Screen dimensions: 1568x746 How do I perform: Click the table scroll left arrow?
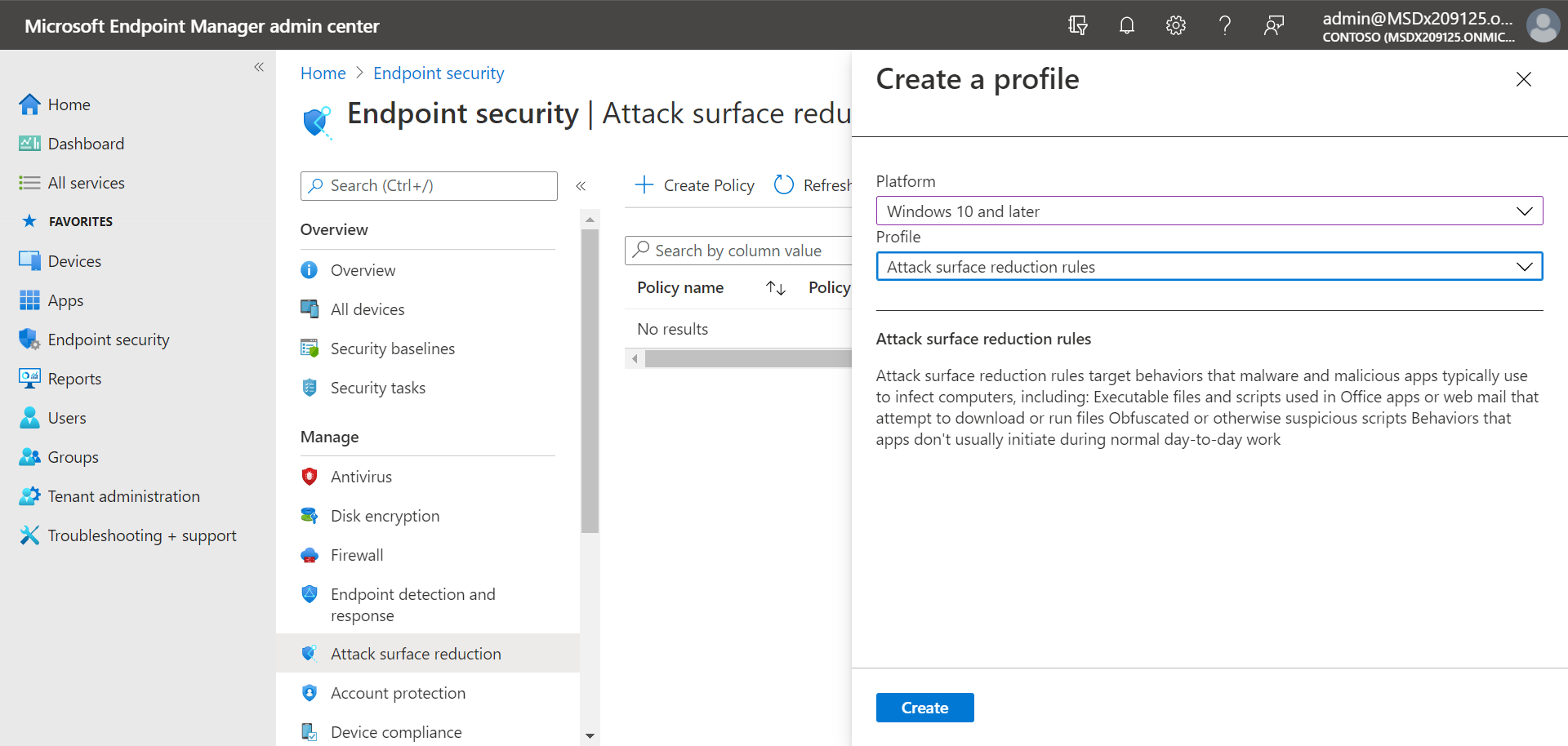635,358
